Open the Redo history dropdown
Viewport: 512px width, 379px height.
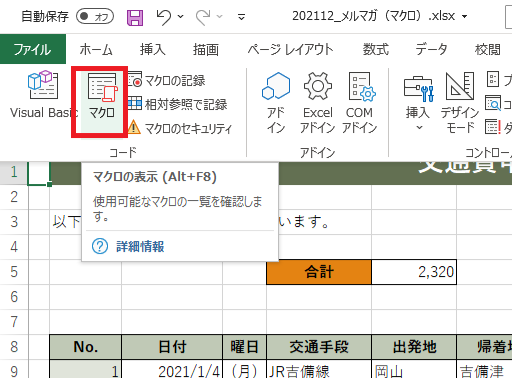click(x=219, y=16)
